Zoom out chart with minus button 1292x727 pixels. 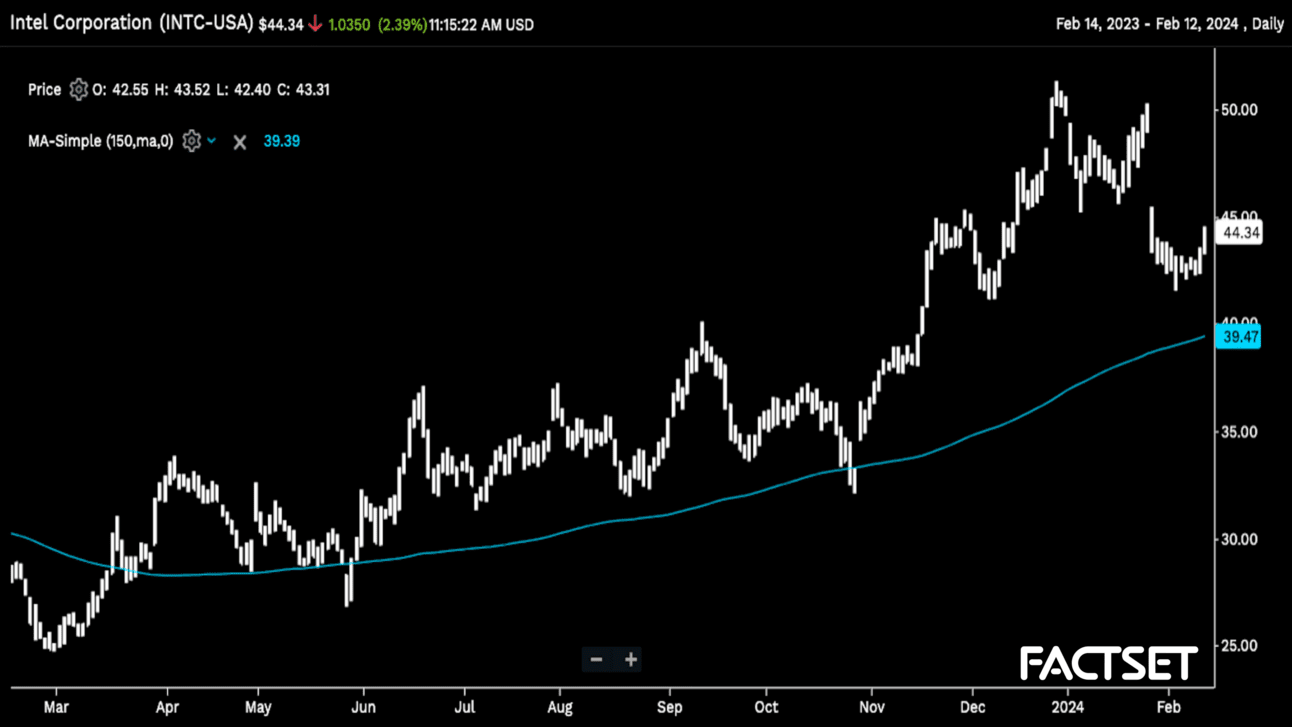click(597, 659)
